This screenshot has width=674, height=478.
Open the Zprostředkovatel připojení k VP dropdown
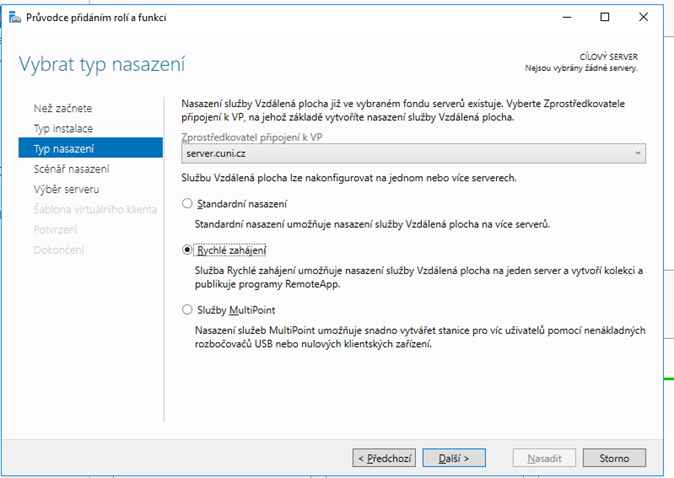tap(412, 152)
